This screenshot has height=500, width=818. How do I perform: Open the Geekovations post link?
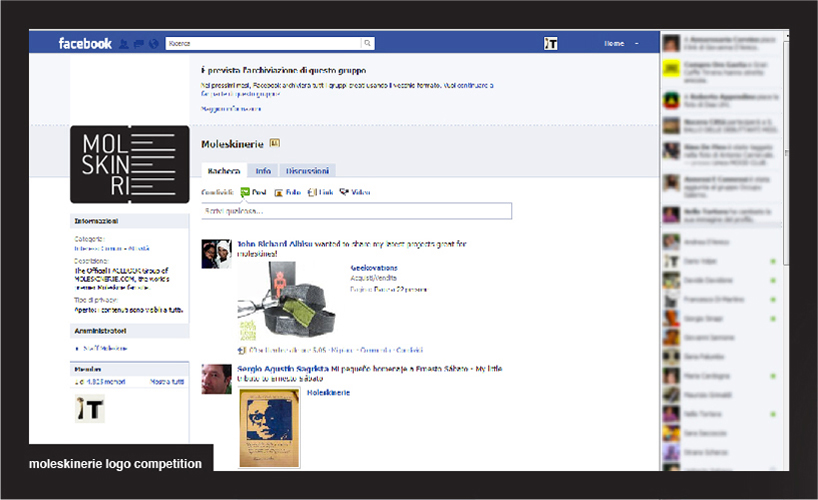(x=373, y=268)
